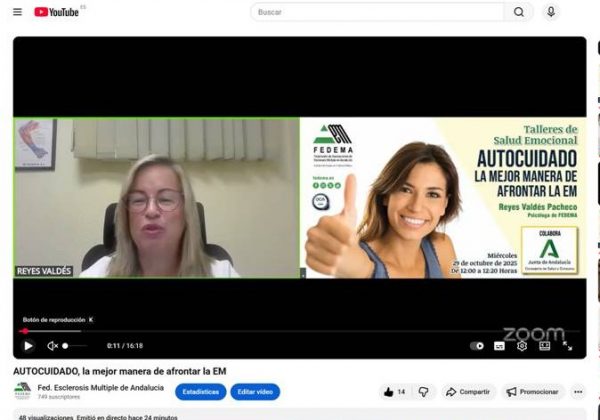Adjust the volume slider
This screenshot has width=600, height=420.
(x=75, y=346)
